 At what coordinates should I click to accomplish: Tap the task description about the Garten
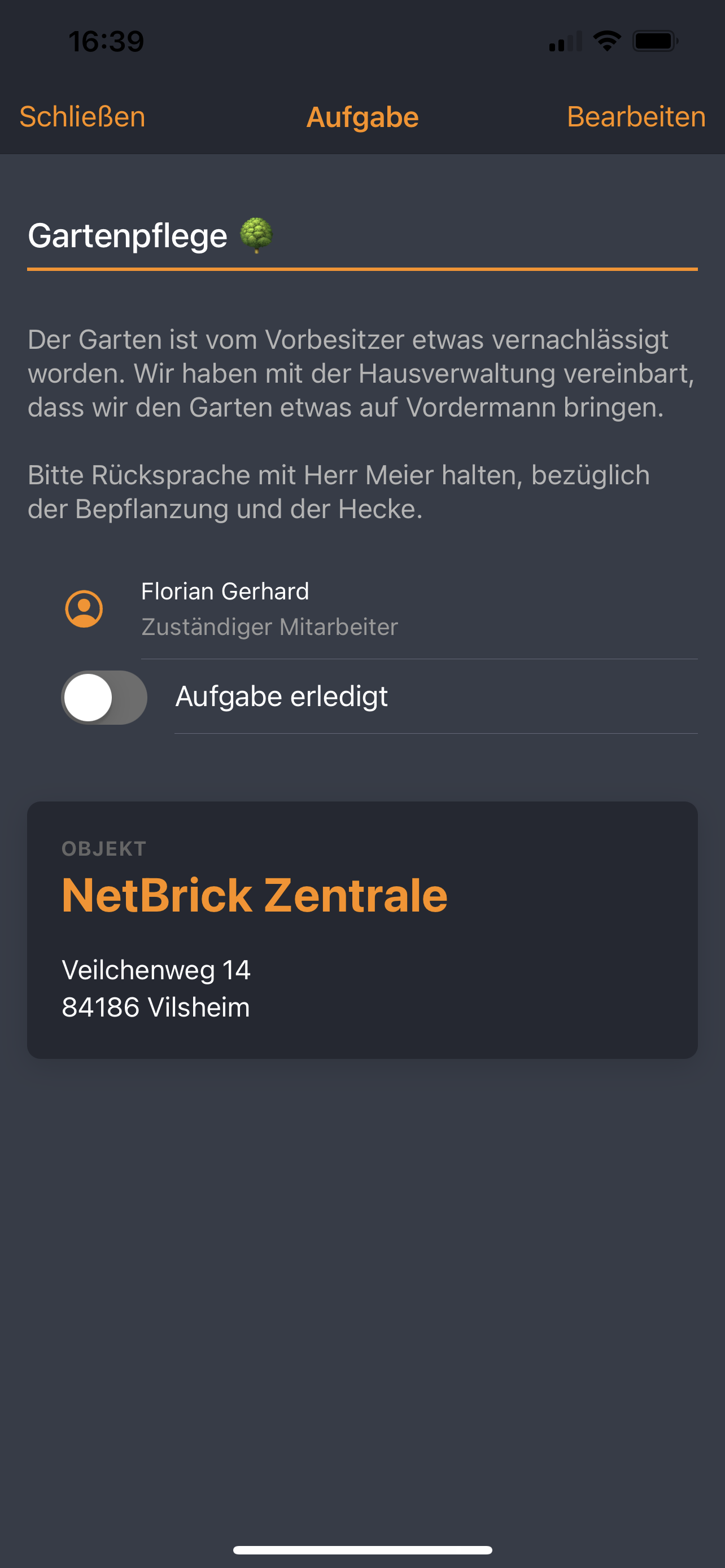pos(361,374)
